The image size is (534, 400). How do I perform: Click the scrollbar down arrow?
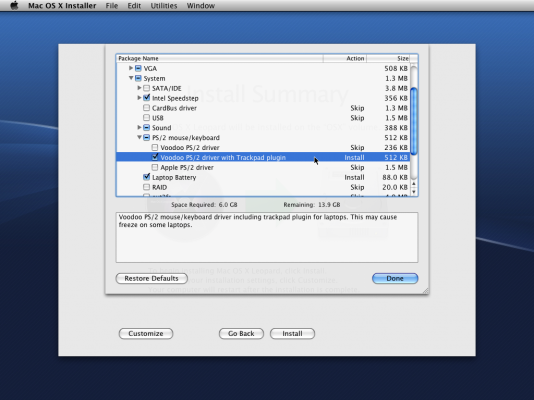[x=414, y=192]
